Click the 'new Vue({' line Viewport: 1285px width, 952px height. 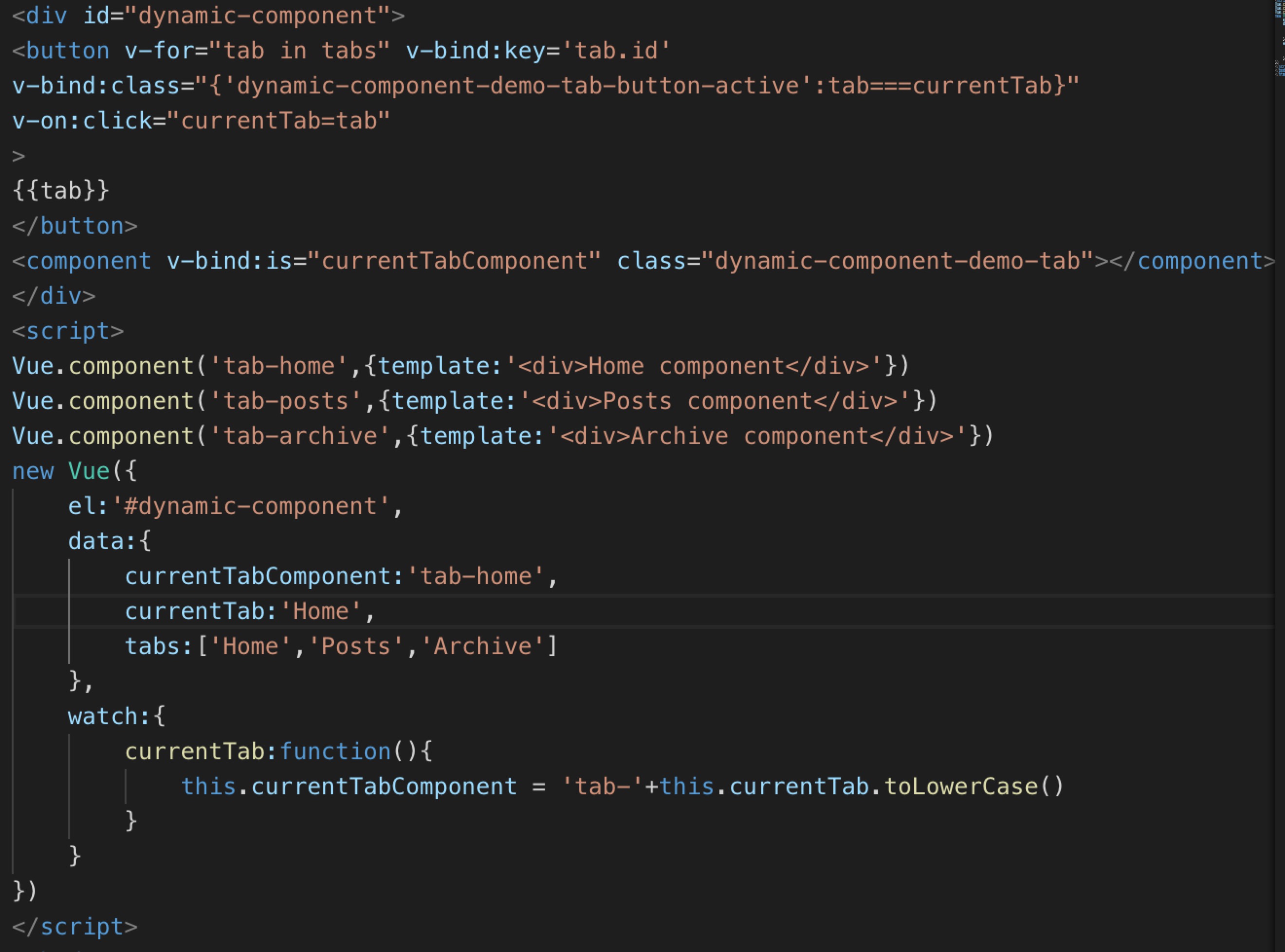pyautogui.click(x=75, y=472)
